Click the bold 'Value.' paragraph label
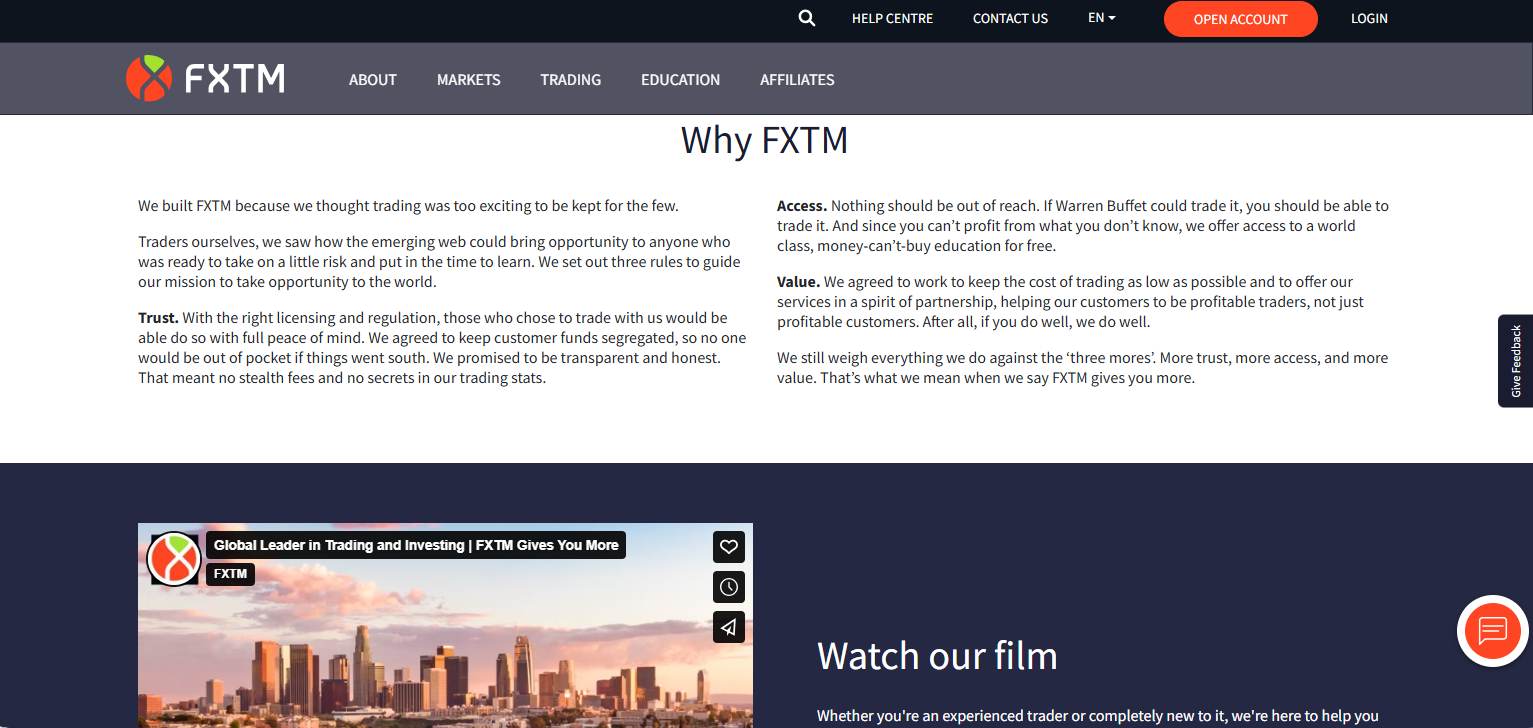The height and width of the screenshot is (728, 1533). coord(798,282)
